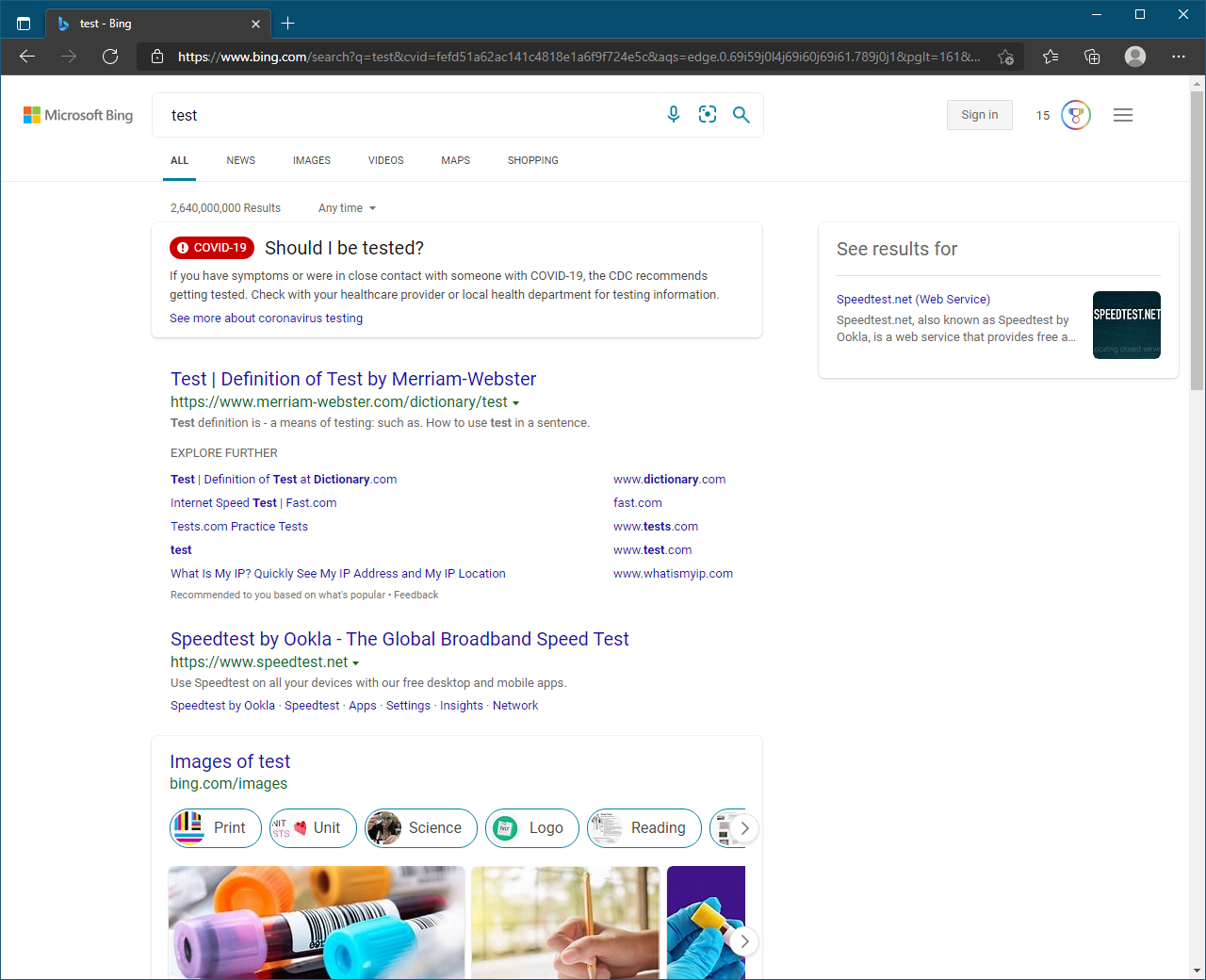1206x980 pixels.
Task: Click the voice search microphone icon
Action: click(x=673, y=114)
